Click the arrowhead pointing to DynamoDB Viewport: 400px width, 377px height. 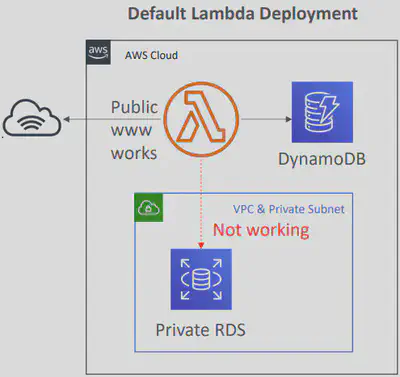point(289,119)
